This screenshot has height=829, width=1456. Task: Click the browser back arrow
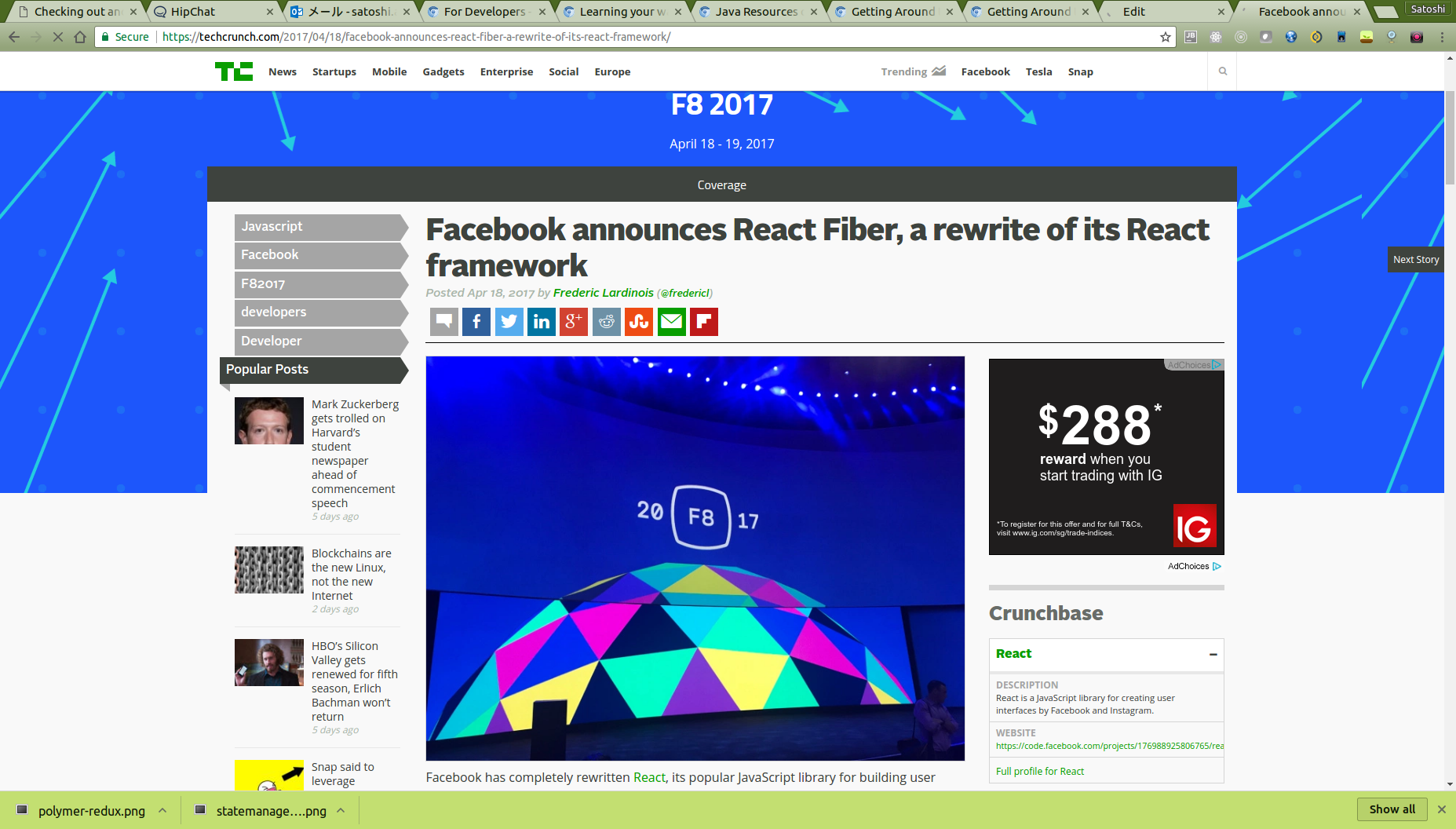[14, 37]
